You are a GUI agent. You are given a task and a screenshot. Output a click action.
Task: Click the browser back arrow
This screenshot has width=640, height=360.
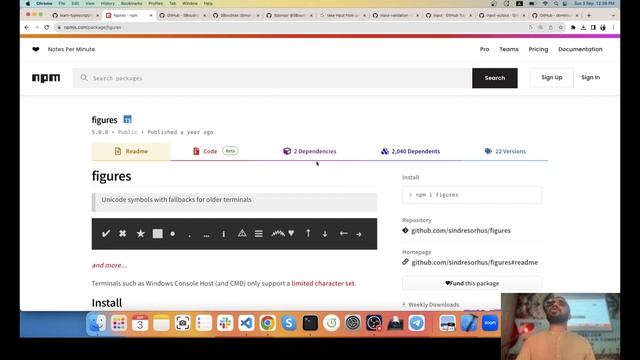pyautogui.click(x=27, y=27)
